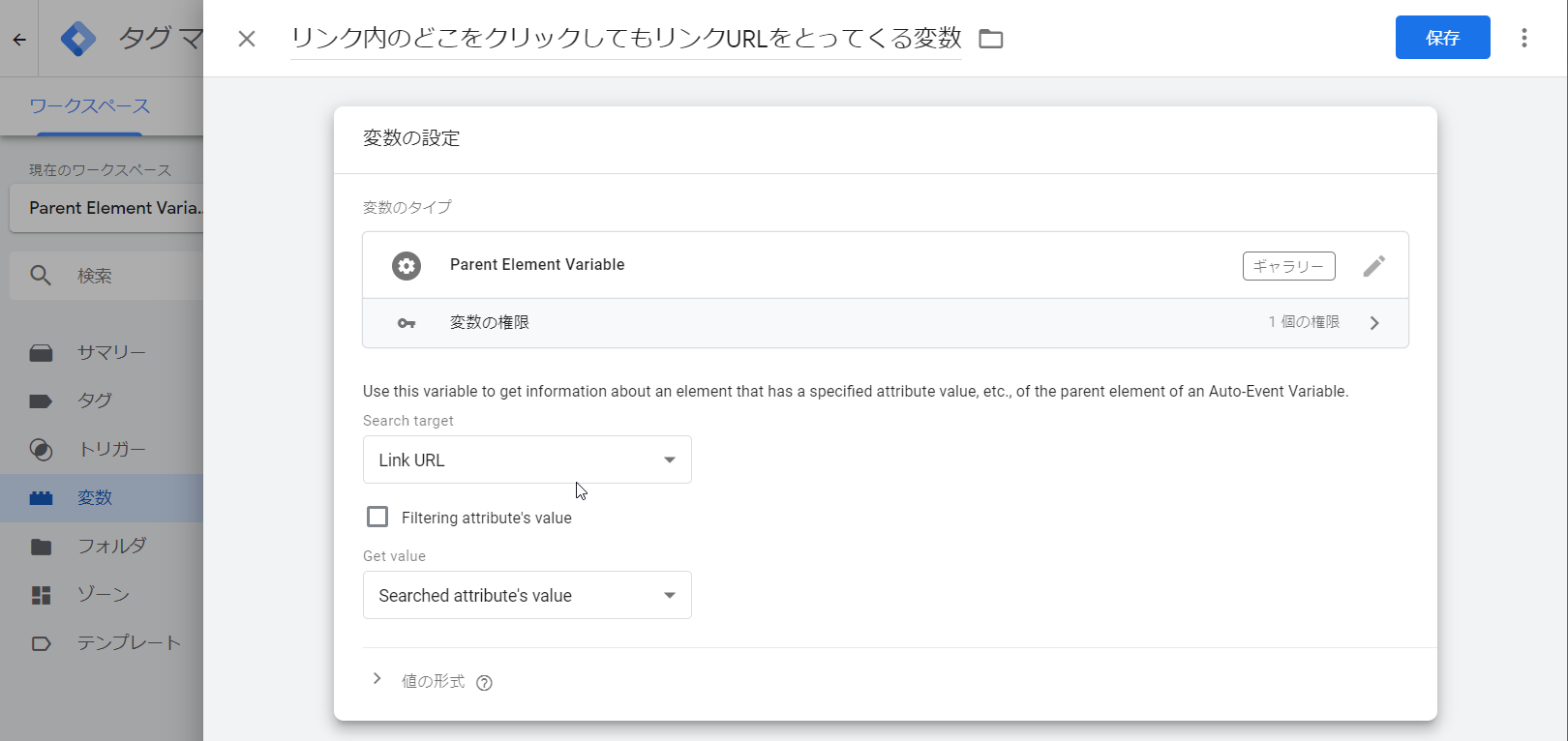Image resolution: width=1568 pixels, height=741 pixels.
Task: Expand the 値の形式 section
Action: point(377,679)
